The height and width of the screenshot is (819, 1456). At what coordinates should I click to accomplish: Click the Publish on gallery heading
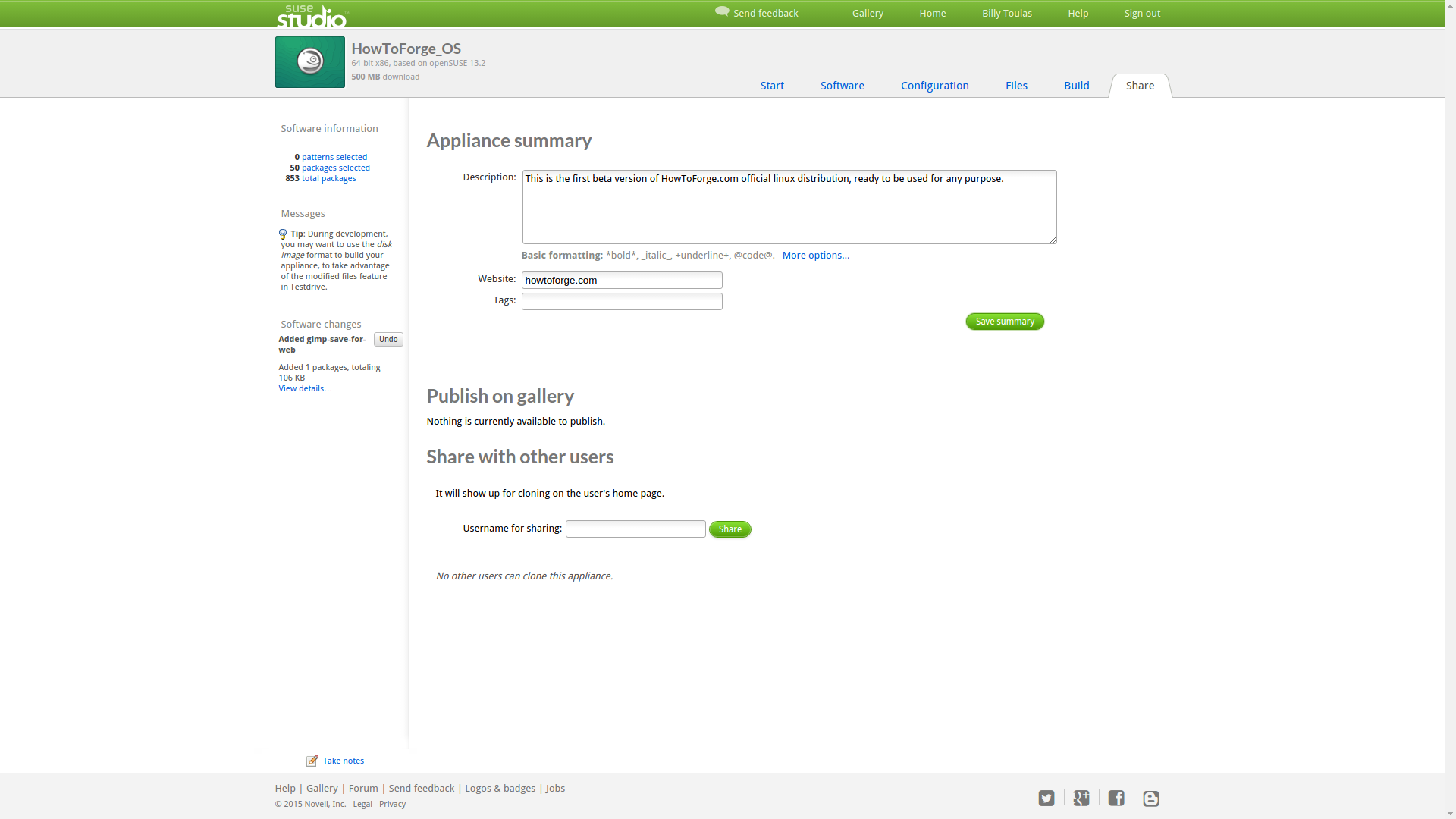tap(500, 396)
